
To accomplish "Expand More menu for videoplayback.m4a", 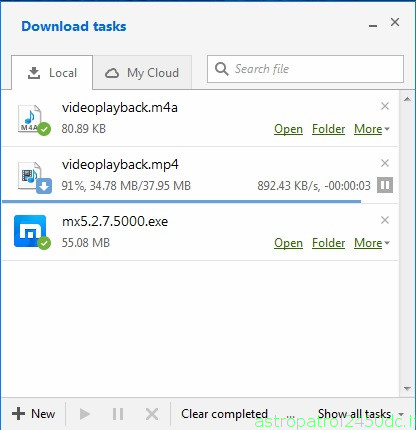I will 372,129.
